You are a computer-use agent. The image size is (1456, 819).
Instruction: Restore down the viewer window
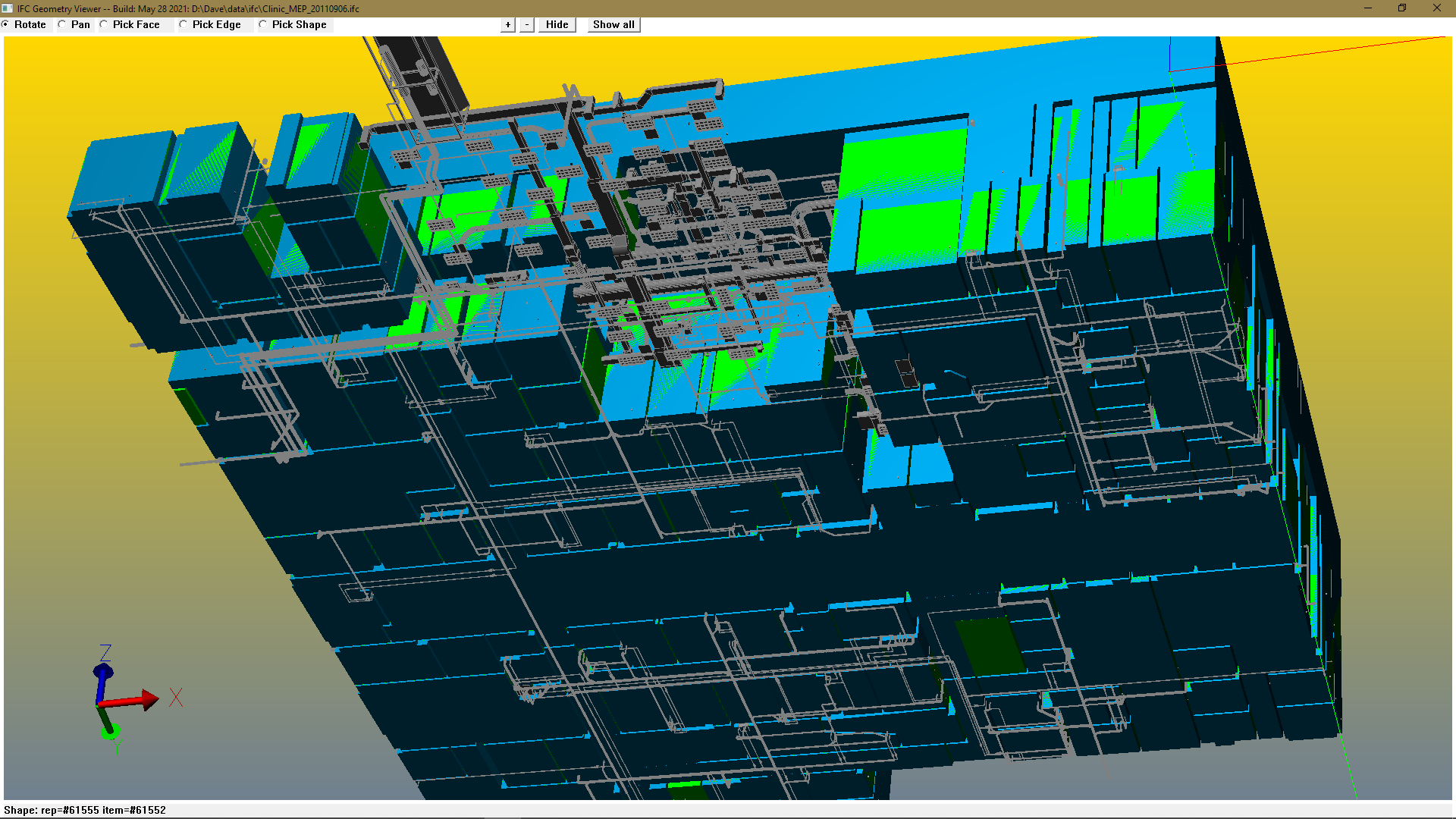tap(1402, 8)
